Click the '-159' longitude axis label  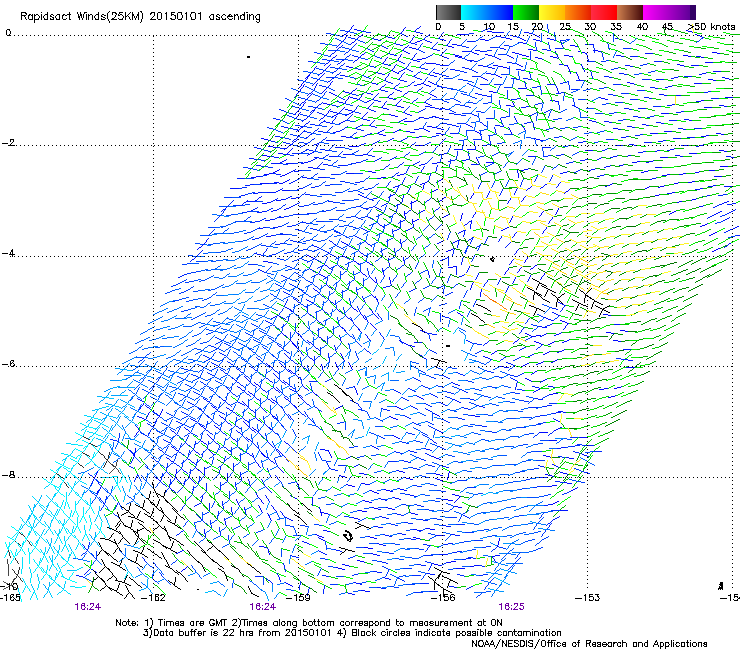tap(298, 598)
